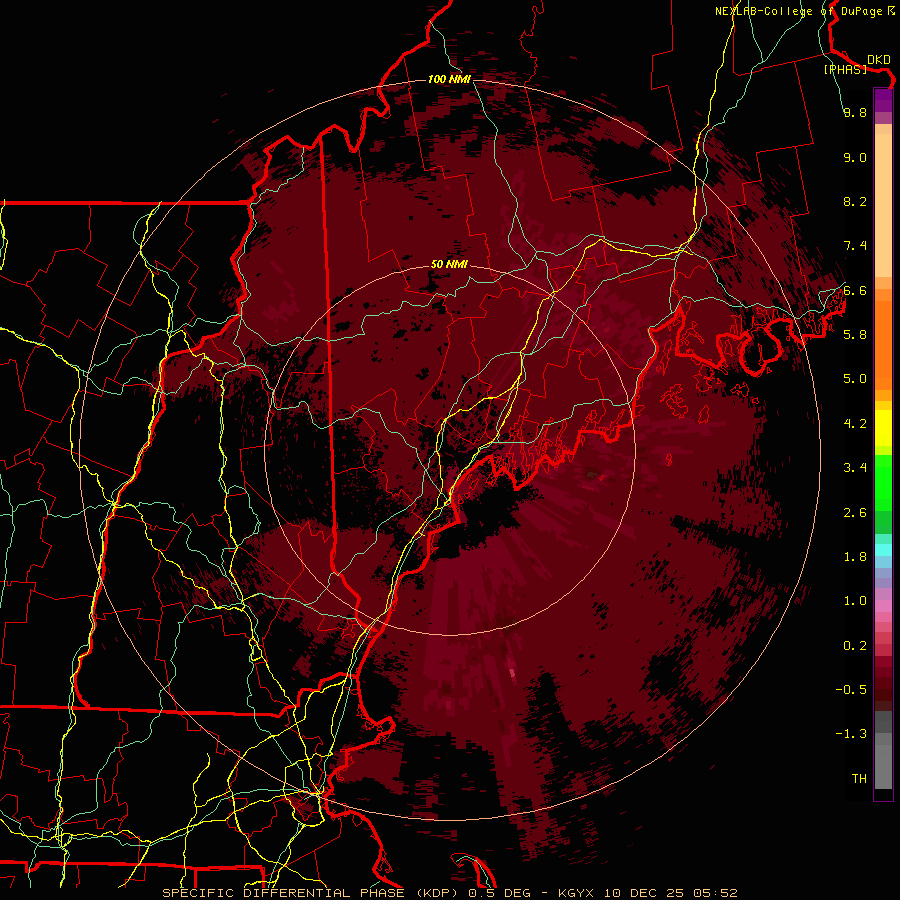Click the 5.0 scale value
Viewport: 900px width, 900px height.
pos(855,379)
